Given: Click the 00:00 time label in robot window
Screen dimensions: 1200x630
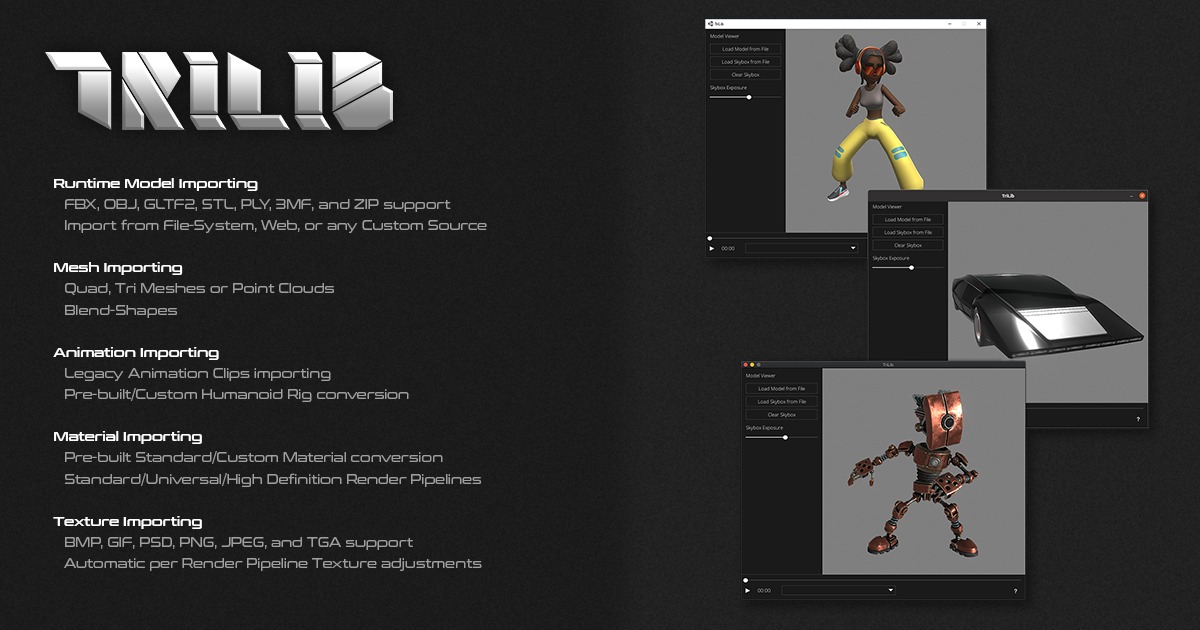Looking at the screenshot, I should 764,590.
